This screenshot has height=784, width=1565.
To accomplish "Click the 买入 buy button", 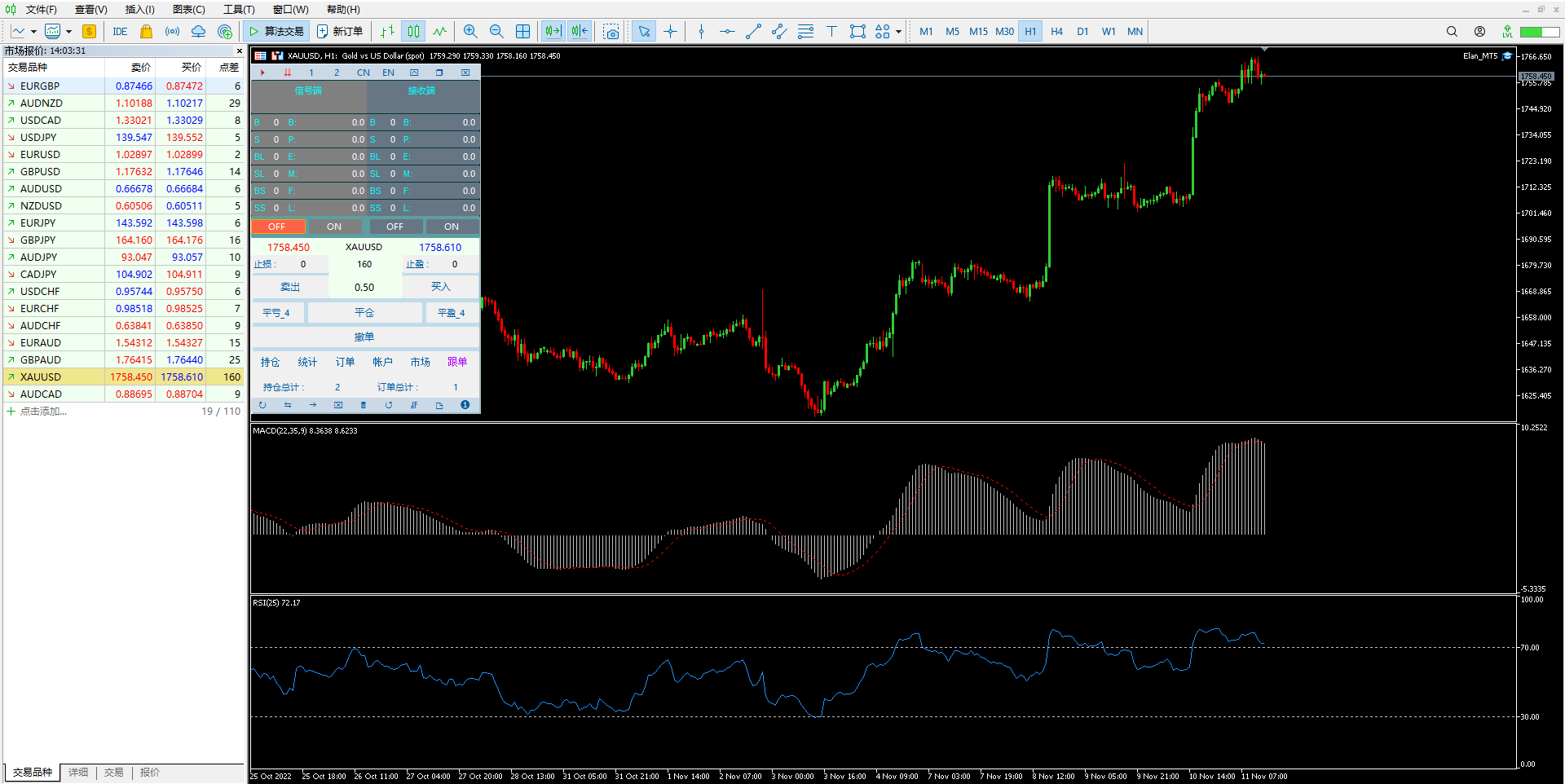I will coord(441,287).
